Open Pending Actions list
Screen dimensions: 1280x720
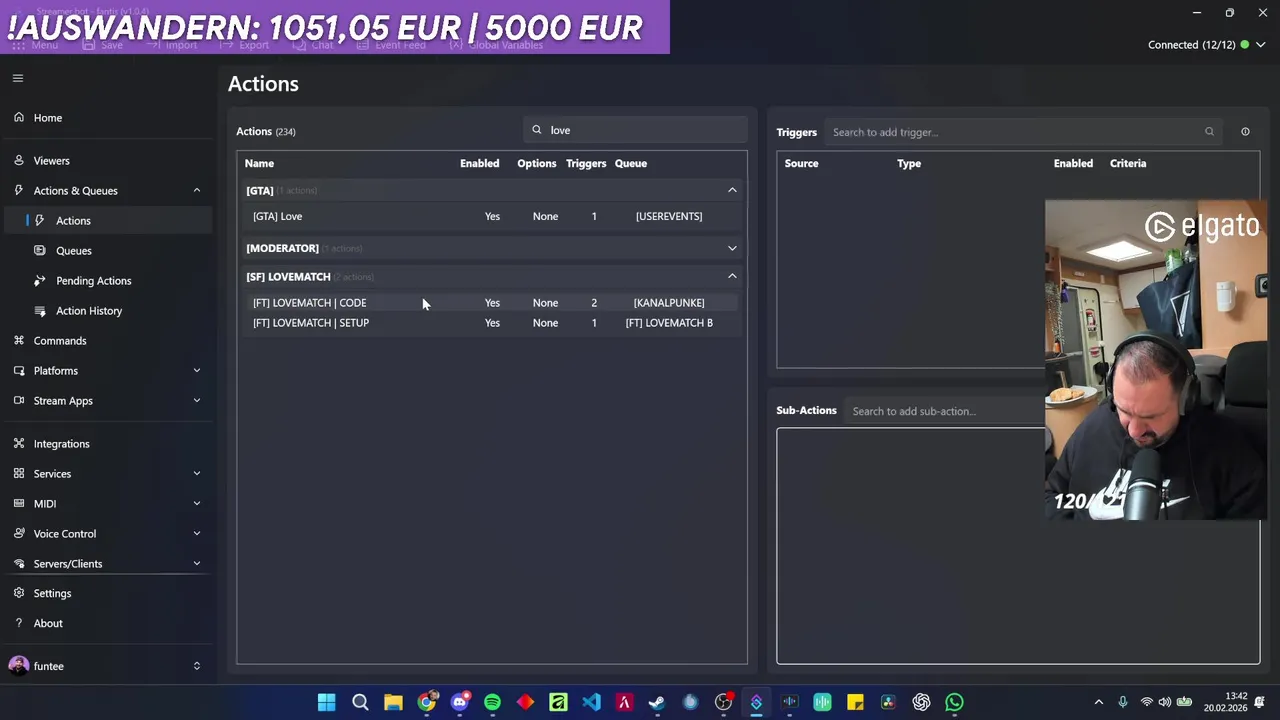click(93, 281)
